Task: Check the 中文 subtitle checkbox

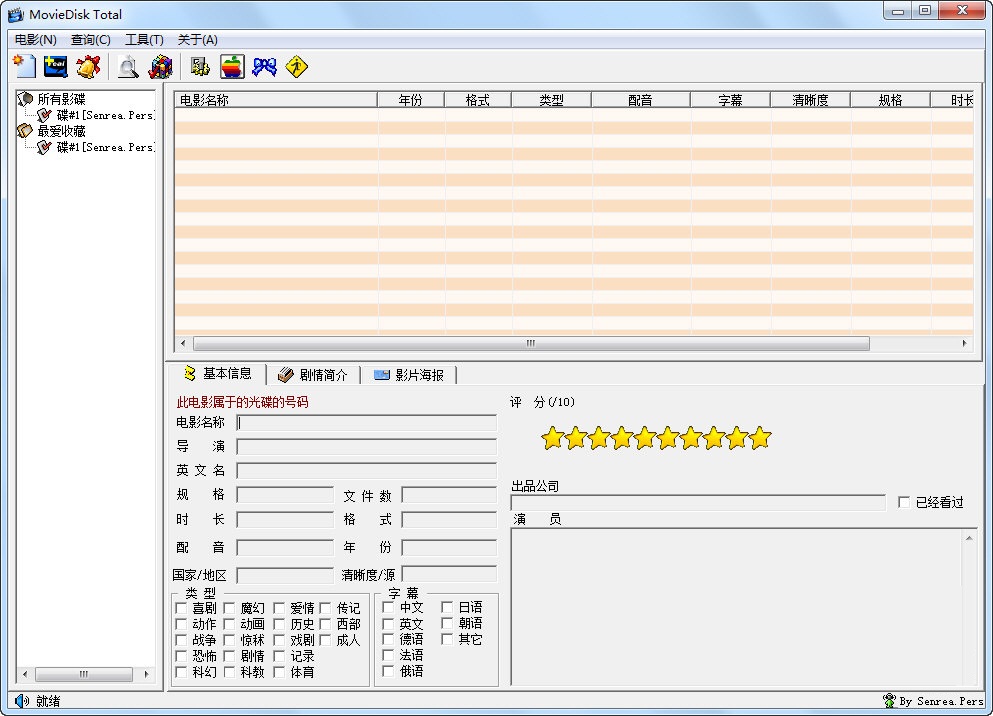Action: point(388,607)
